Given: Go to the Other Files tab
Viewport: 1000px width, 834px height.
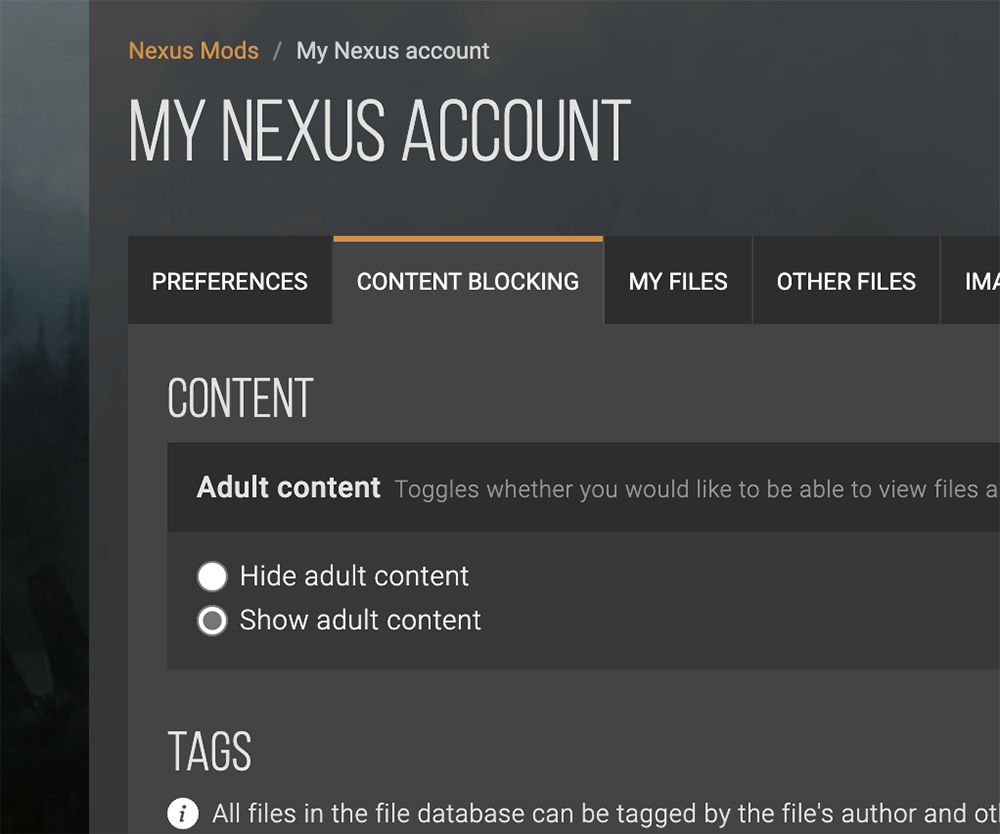Looking at the screenshot, I should point(846,281).
